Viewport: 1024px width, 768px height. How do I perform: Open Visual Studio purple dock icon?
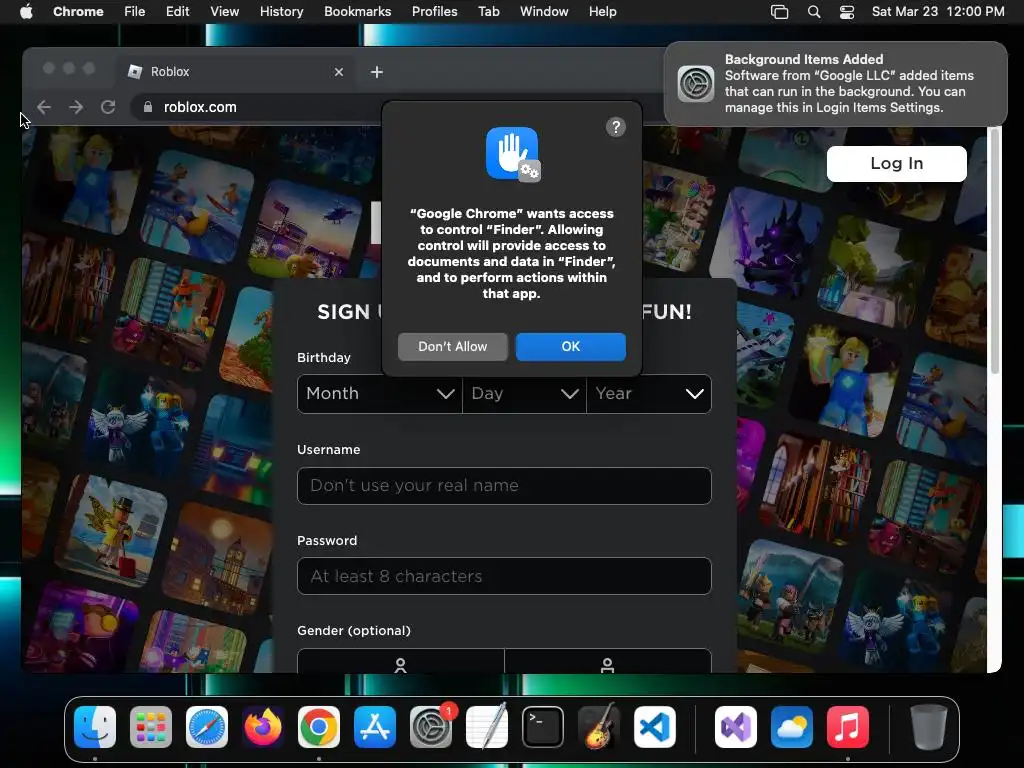coord(736,726)
